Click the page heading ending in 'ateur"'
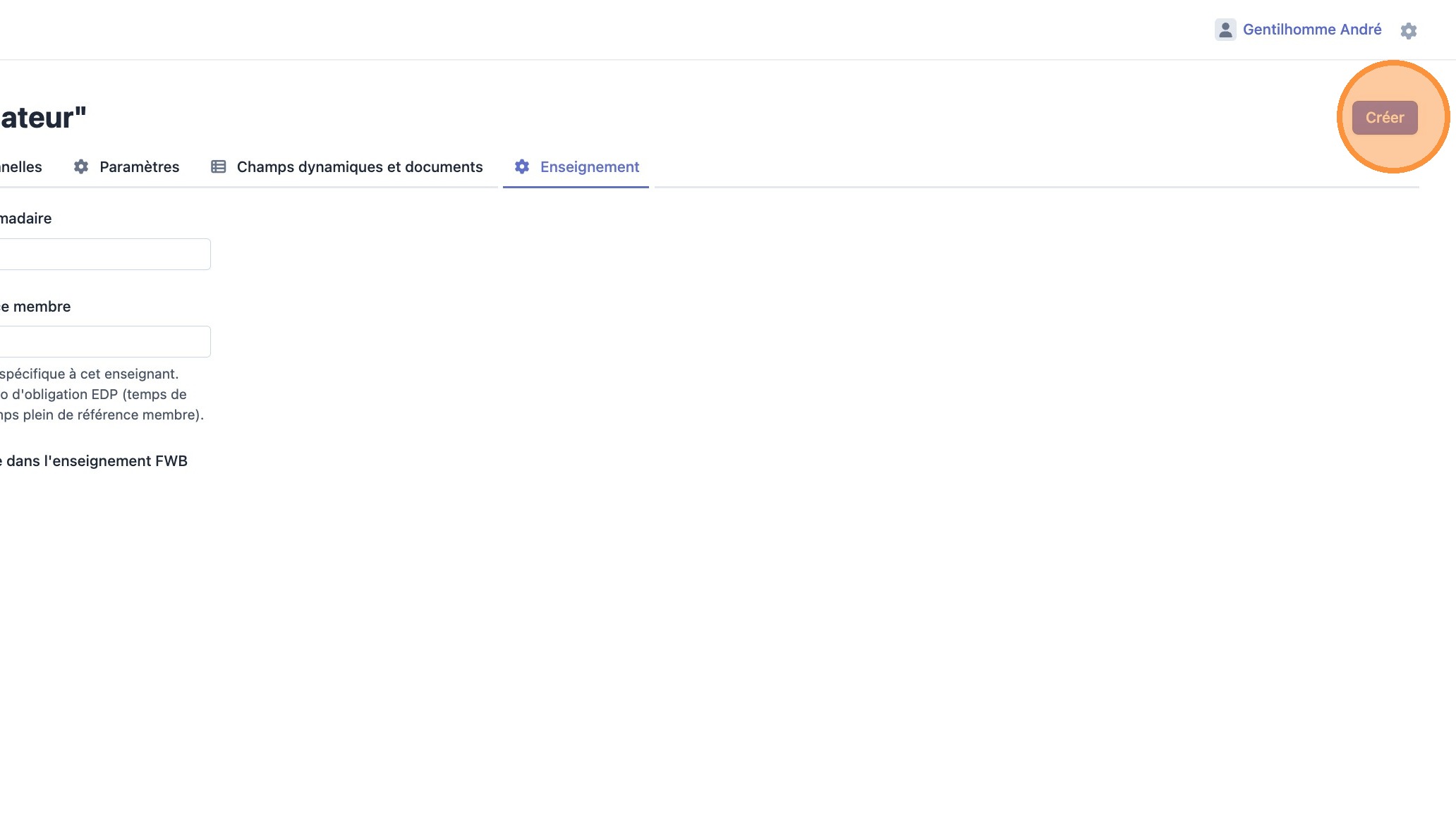 click(x=44, y=118)
